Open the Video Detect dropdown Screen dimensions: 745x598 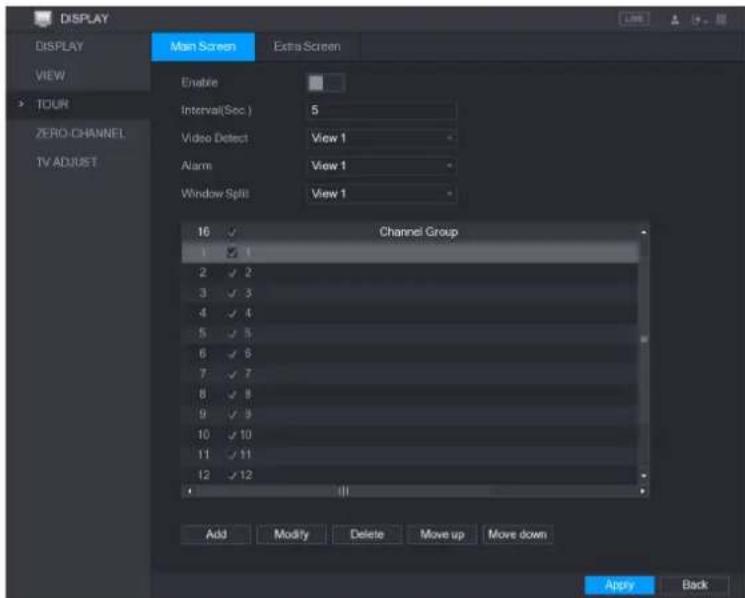[381, 138]
